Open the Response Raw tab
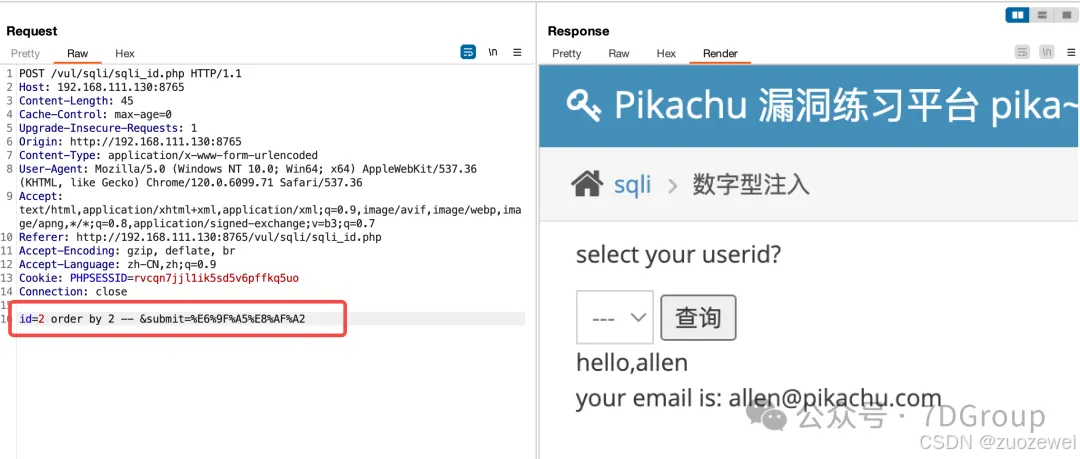This screenshot has width=1080, height=459. (619, 54)
